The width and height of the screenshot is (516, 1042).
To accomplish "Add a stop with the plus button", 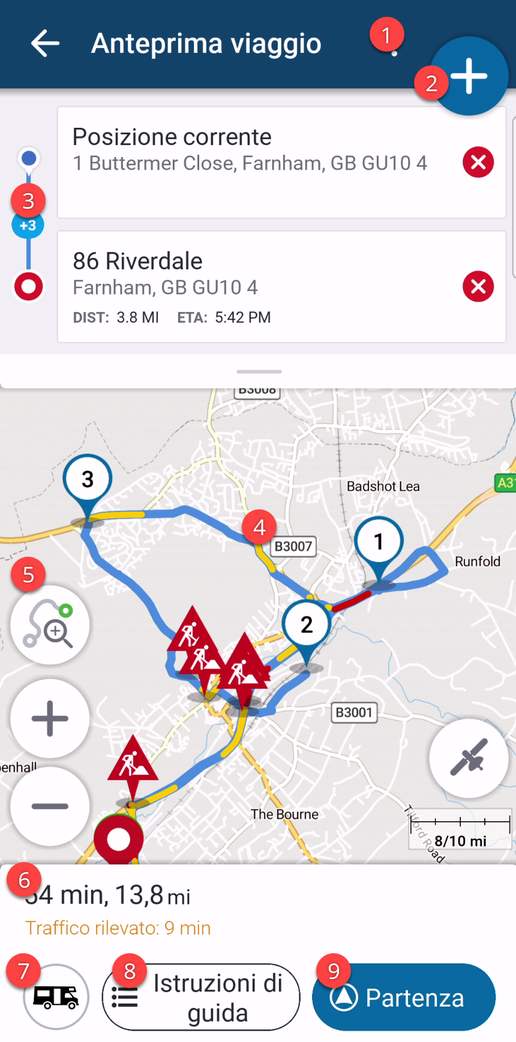I will 469,76.
